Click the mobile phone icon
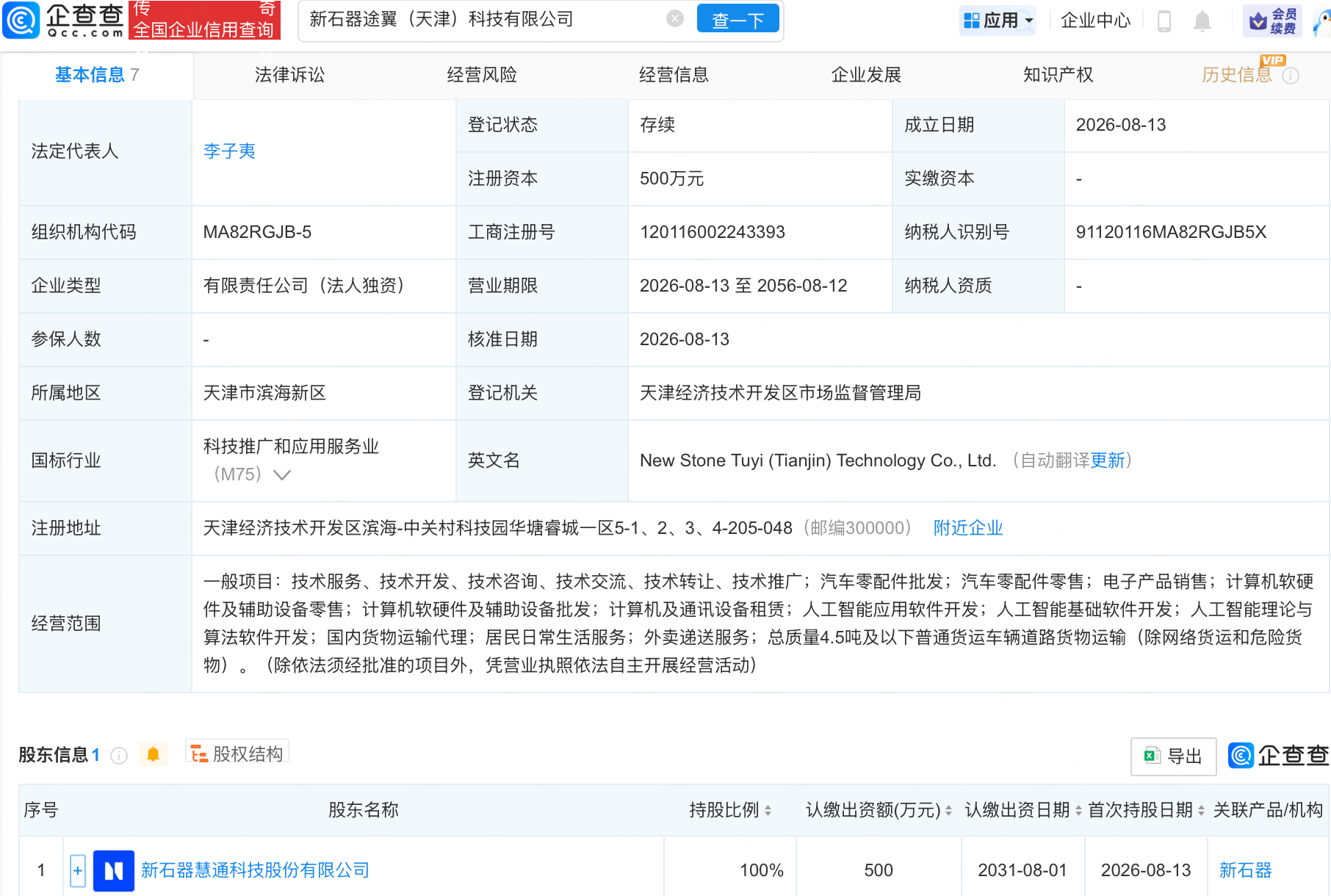 1164,21
